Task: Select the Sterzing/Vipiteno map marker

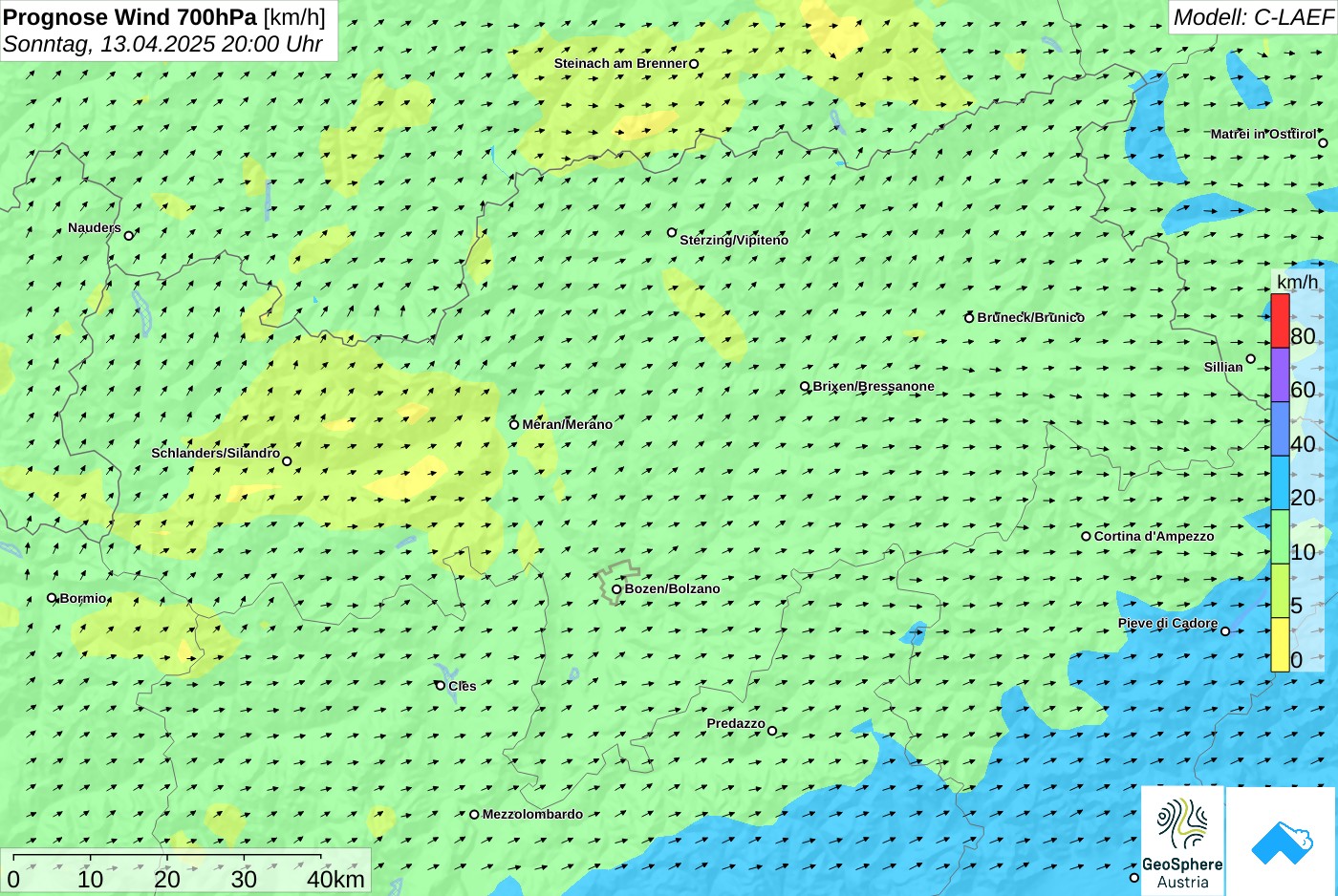Action: click(671, 232)
